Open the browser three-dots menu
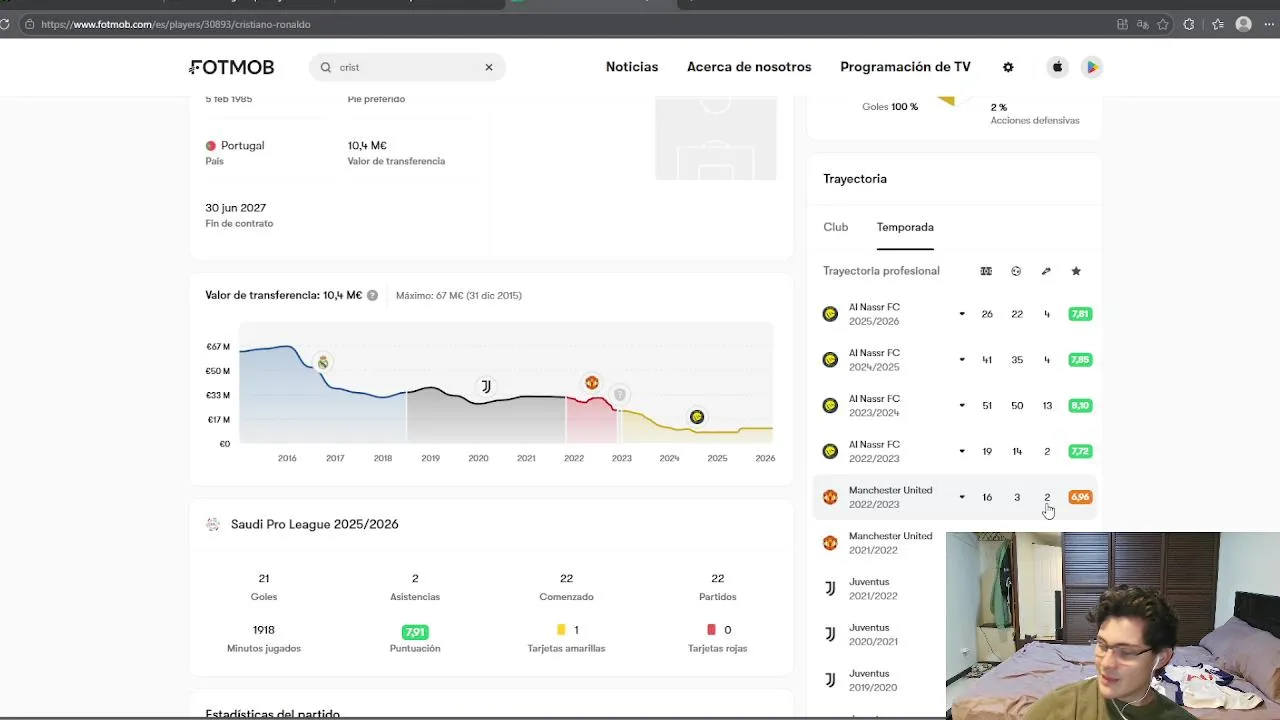The height and width of the screenshot is (720, 1280). point(1269,24)
